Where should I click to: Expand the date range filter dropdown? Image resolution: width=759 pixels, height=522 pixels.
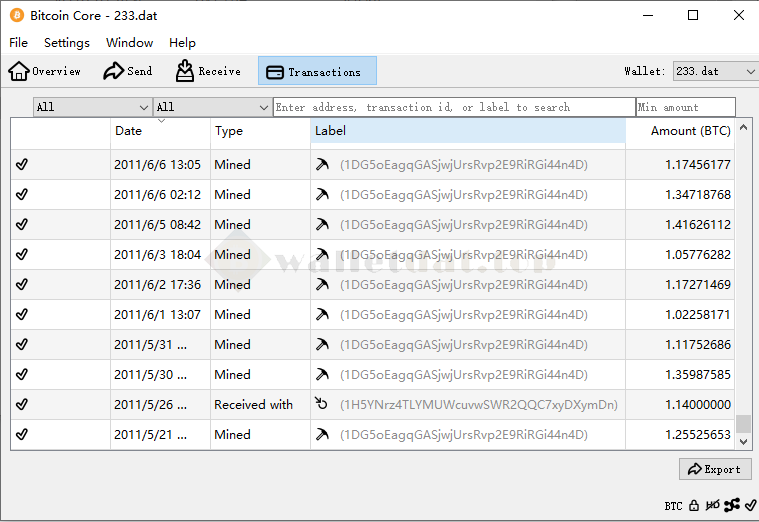(92, 107)
